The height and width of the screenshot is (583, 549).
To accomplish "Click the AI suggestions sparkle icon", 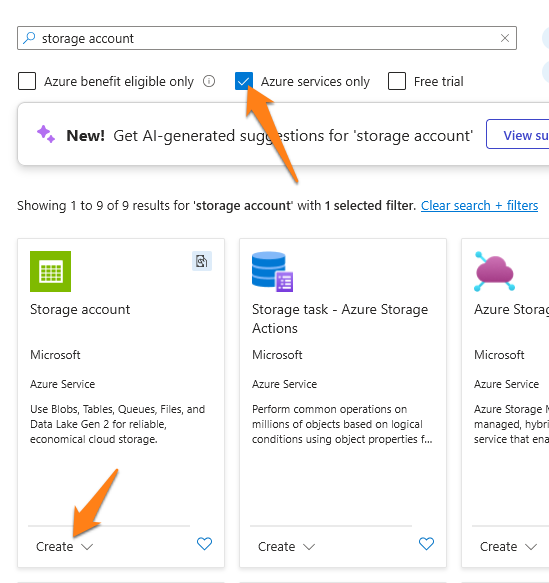I will pyautogui.click(x=46, y=134).
